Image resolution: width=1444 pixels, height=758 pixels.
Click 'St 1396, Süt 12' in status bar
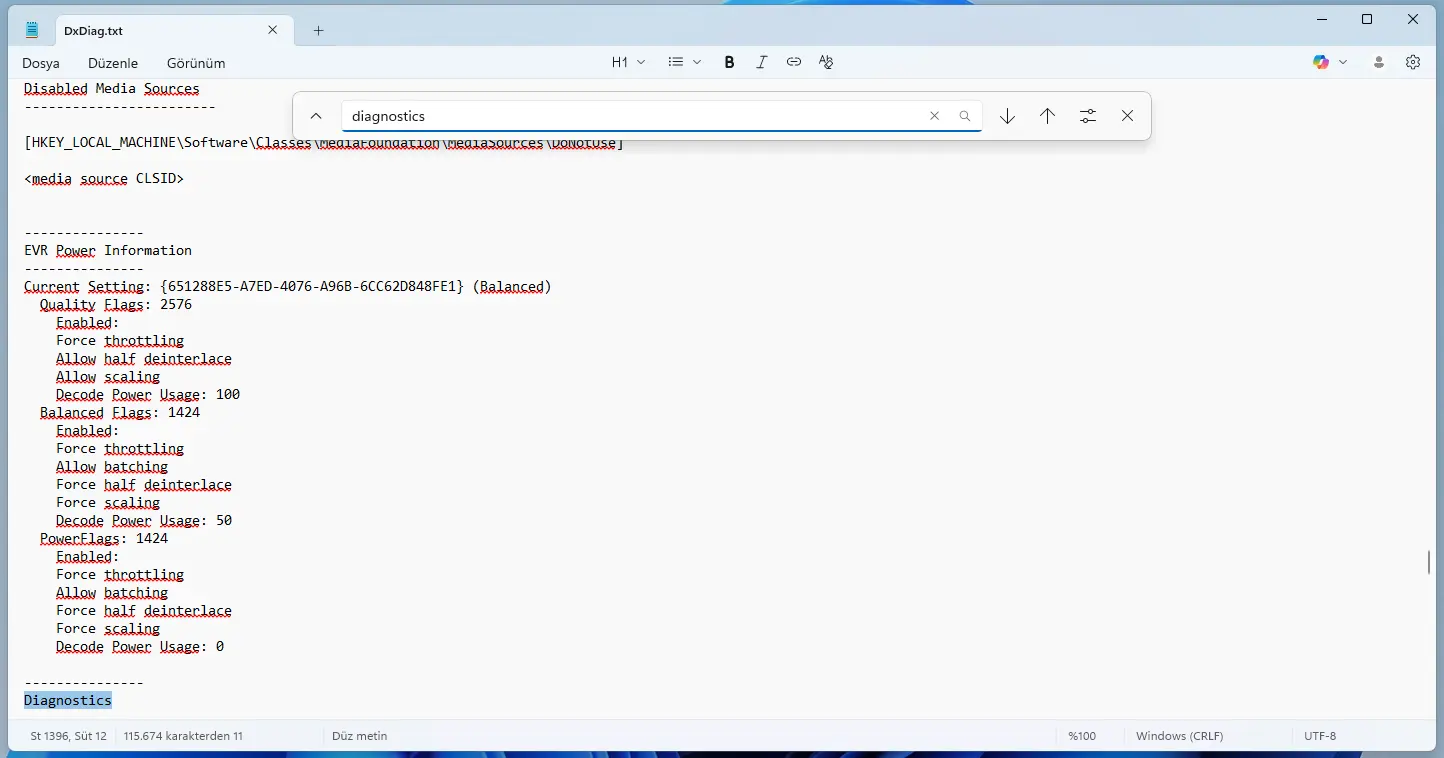[68, 736]
